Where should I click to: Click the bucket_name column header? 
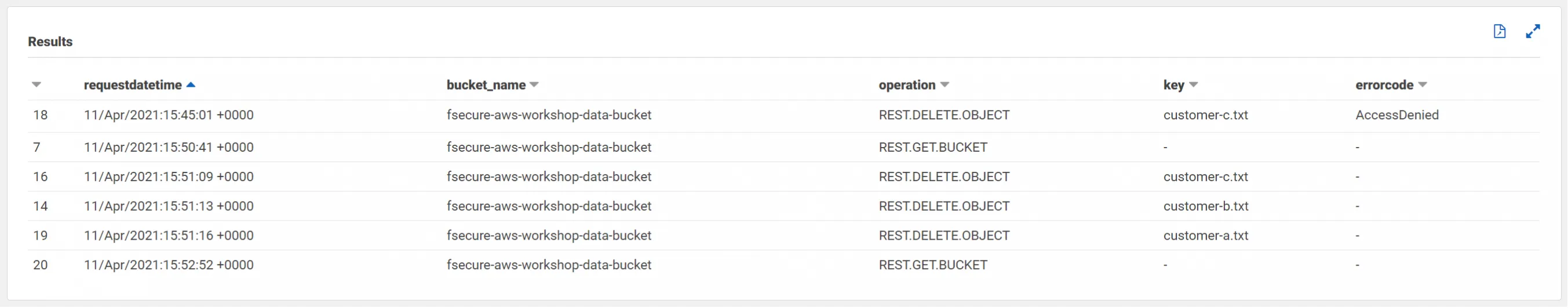486,85
